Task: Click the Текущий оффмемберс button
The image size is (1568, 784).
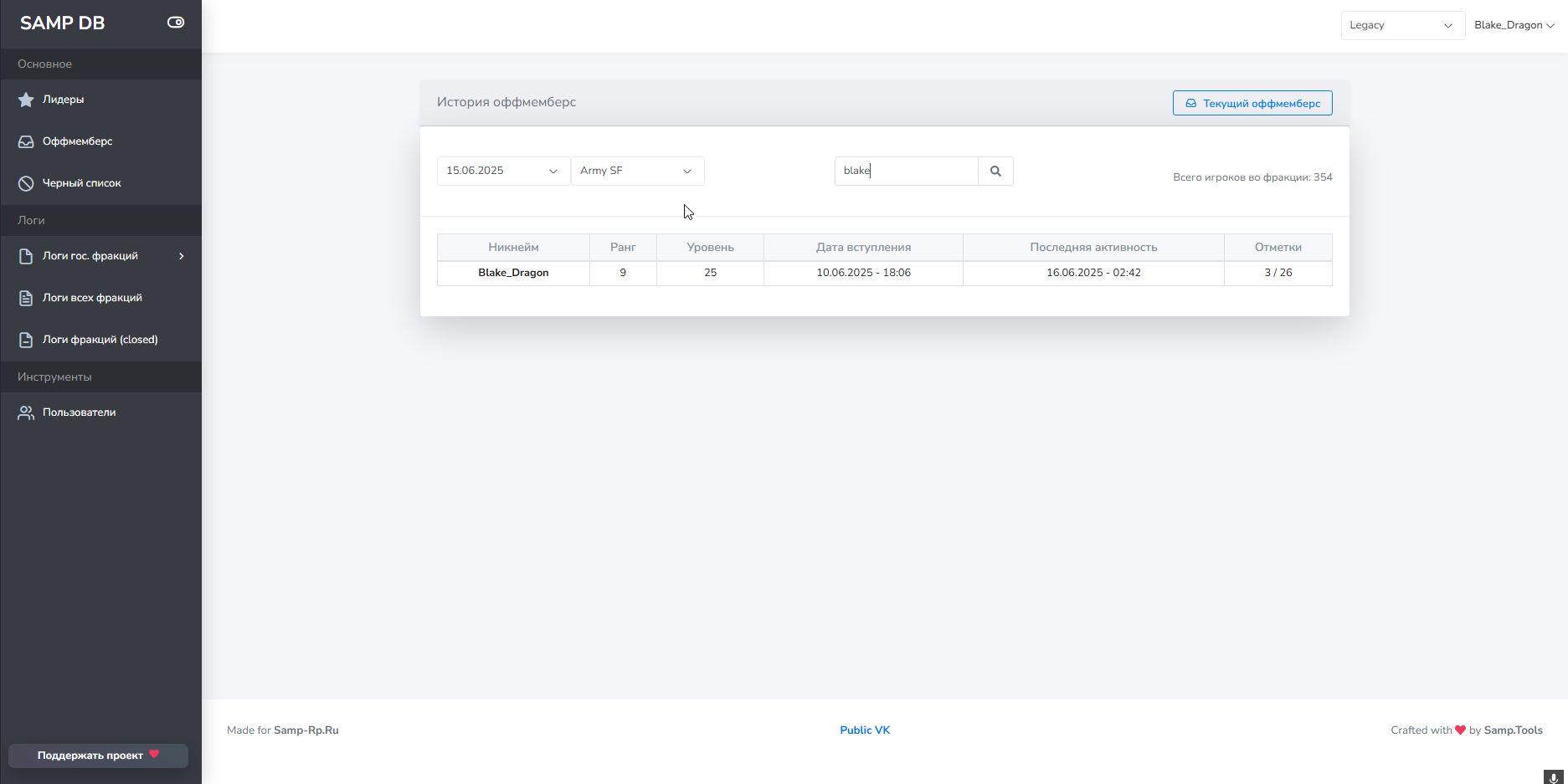Action: pos(1252,103)
